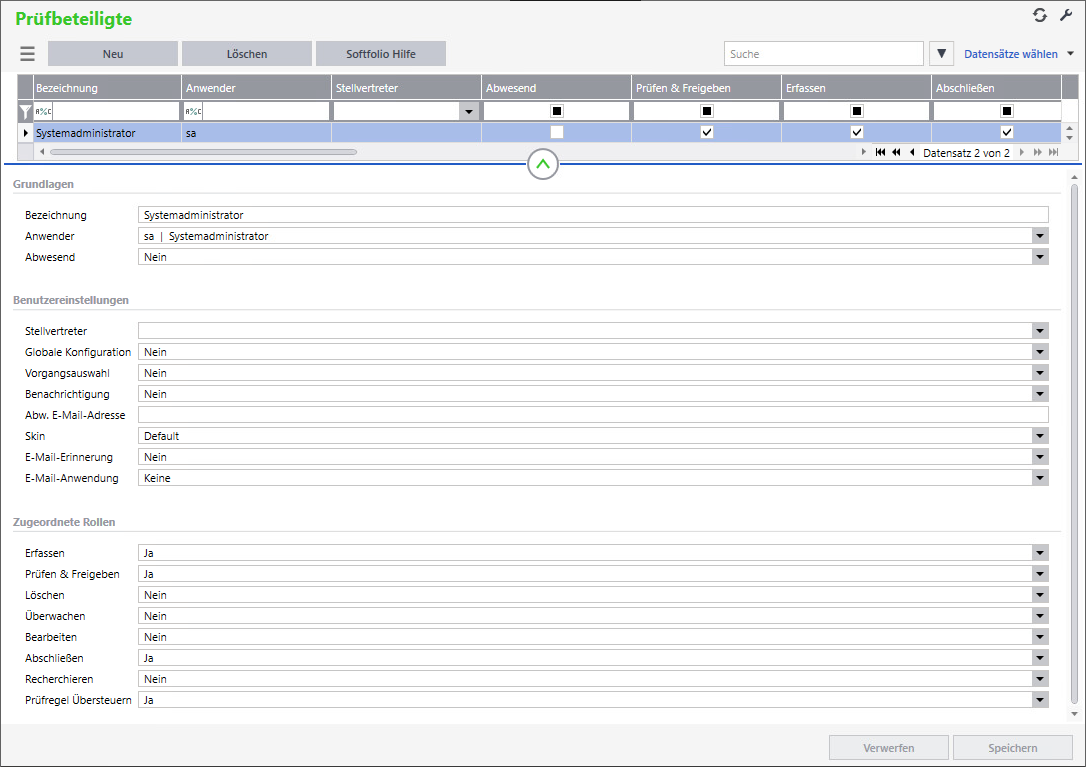Open the E-Mail-Anwendung dropdown
The image size is (1086, 767).
pyautogui.click(x=1040, y=478)
